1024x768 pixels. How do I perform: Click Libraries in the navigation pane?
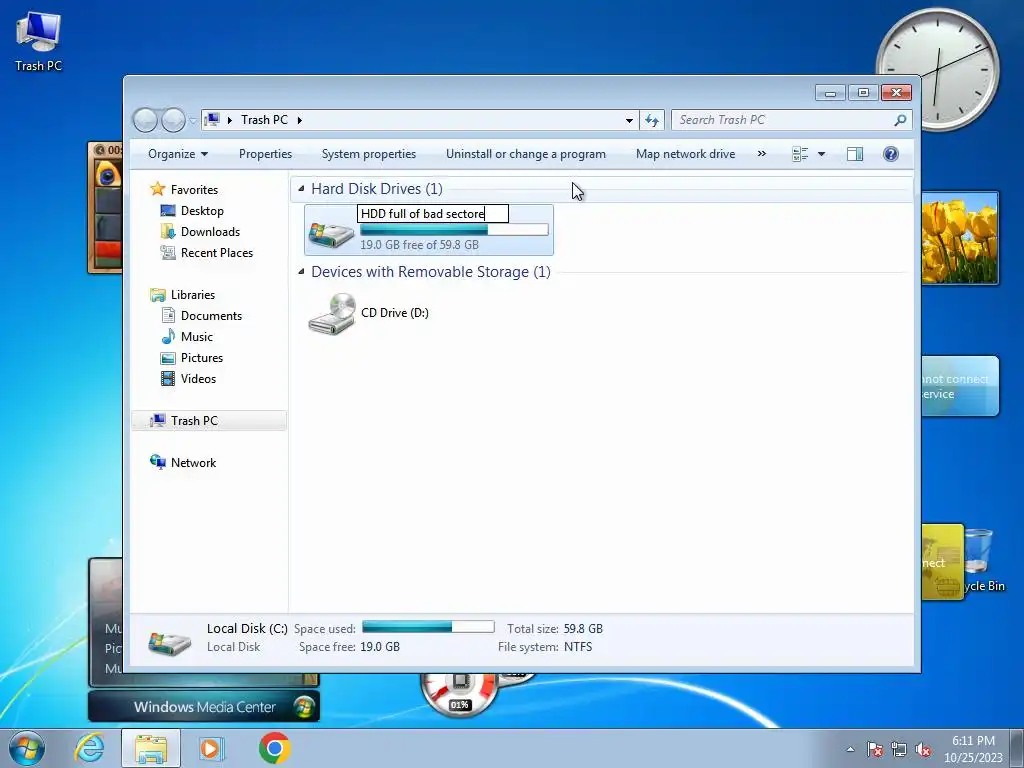[193, 295]
